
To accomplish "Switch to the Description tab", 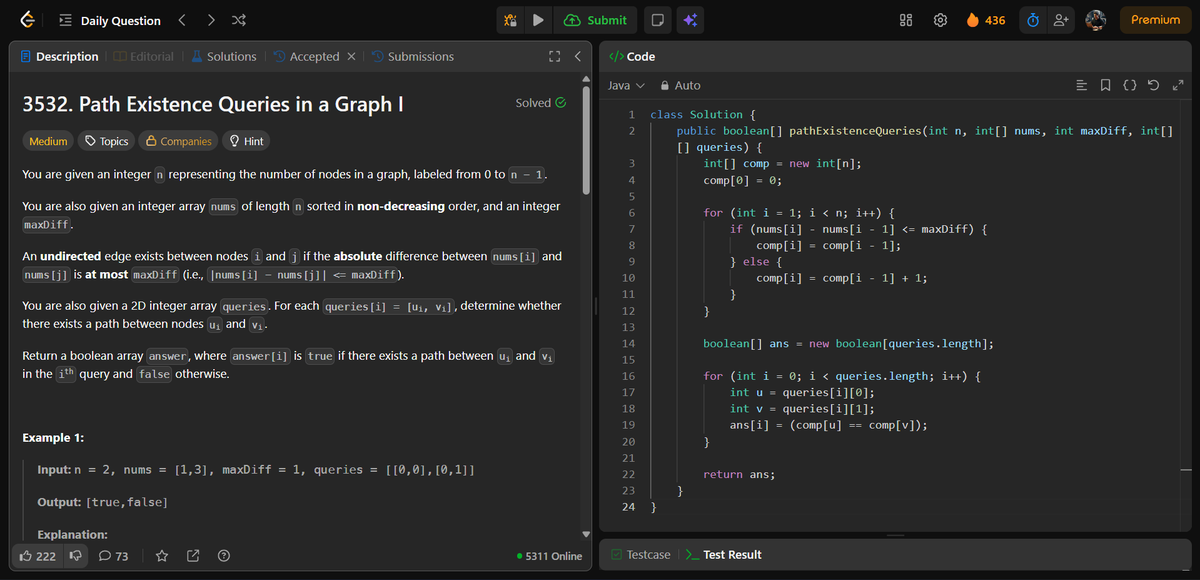I will 59,57.
